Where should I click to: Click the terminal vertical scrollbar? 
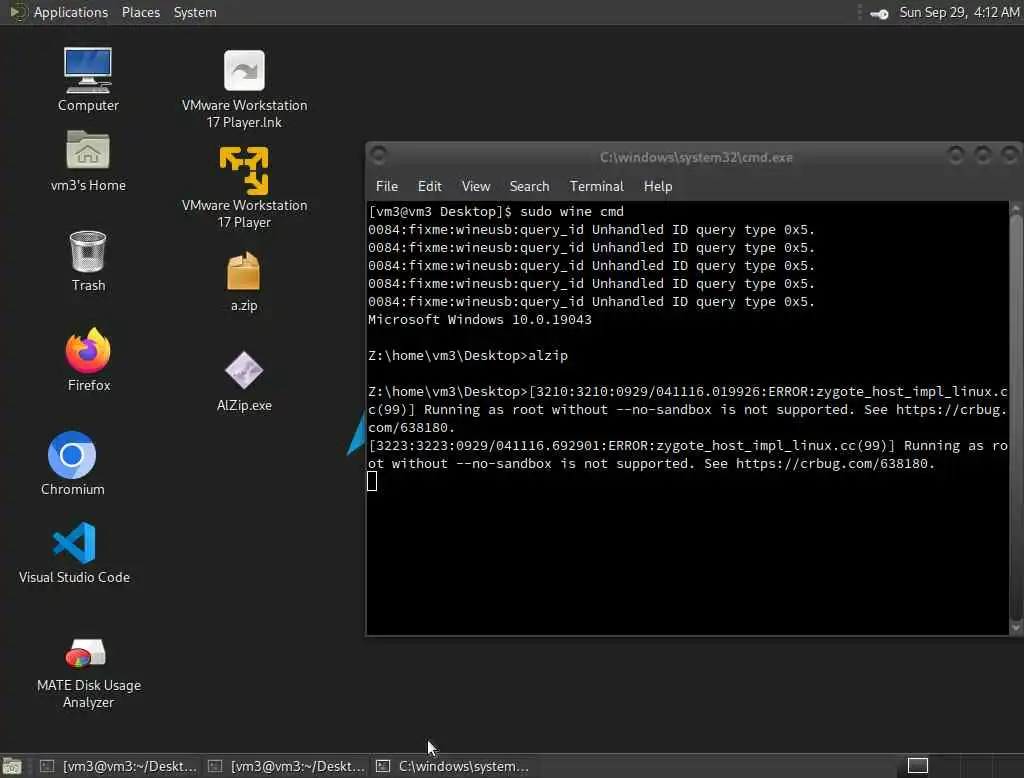point(1016,418)
